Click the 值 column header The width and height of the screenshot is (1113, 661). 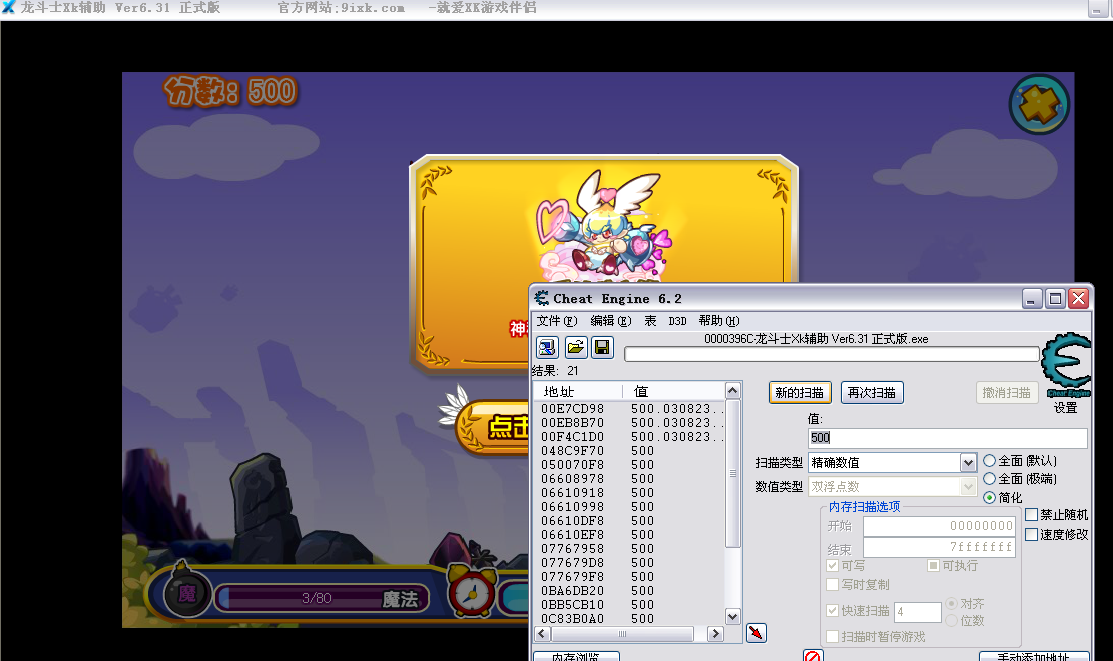674,391
